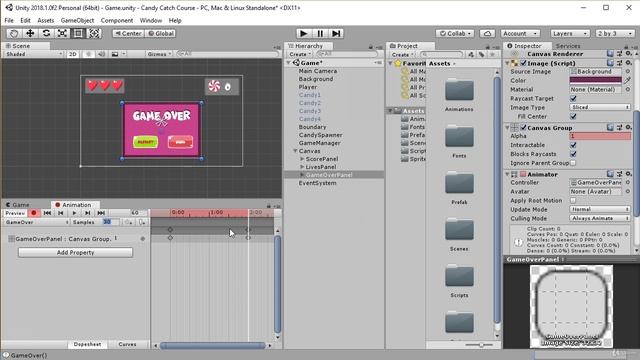Viewport: 640px width, 360px height.
Task: Toggle the Center pivot button
Action: (128, 33)
